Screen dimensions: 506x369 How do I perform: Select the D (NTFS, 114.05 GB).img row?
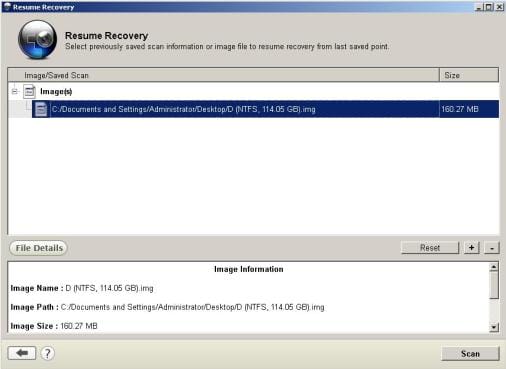(265, 109)
